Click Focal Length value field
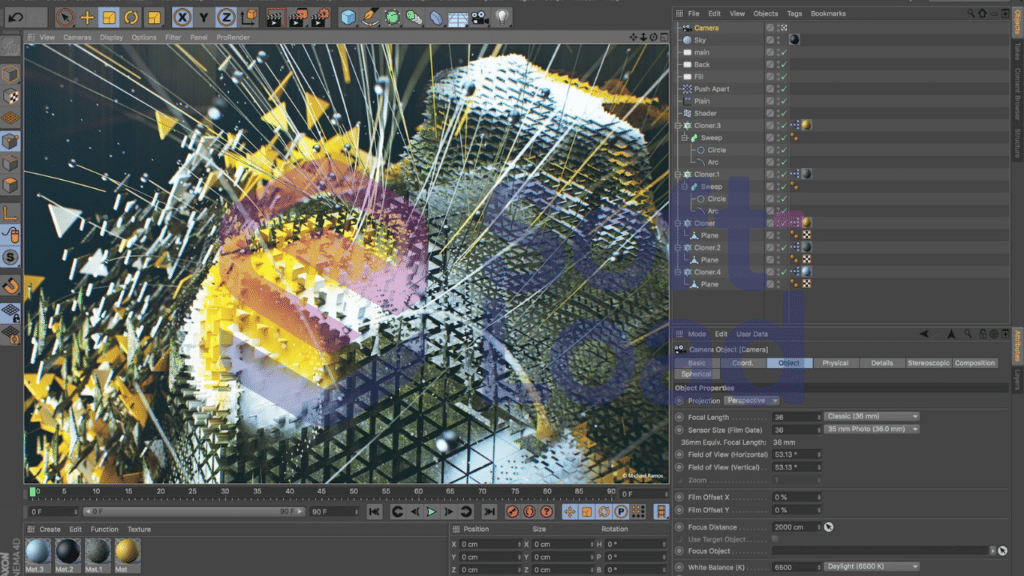Screen dimensions: 1024x576 tap(795, 417)
